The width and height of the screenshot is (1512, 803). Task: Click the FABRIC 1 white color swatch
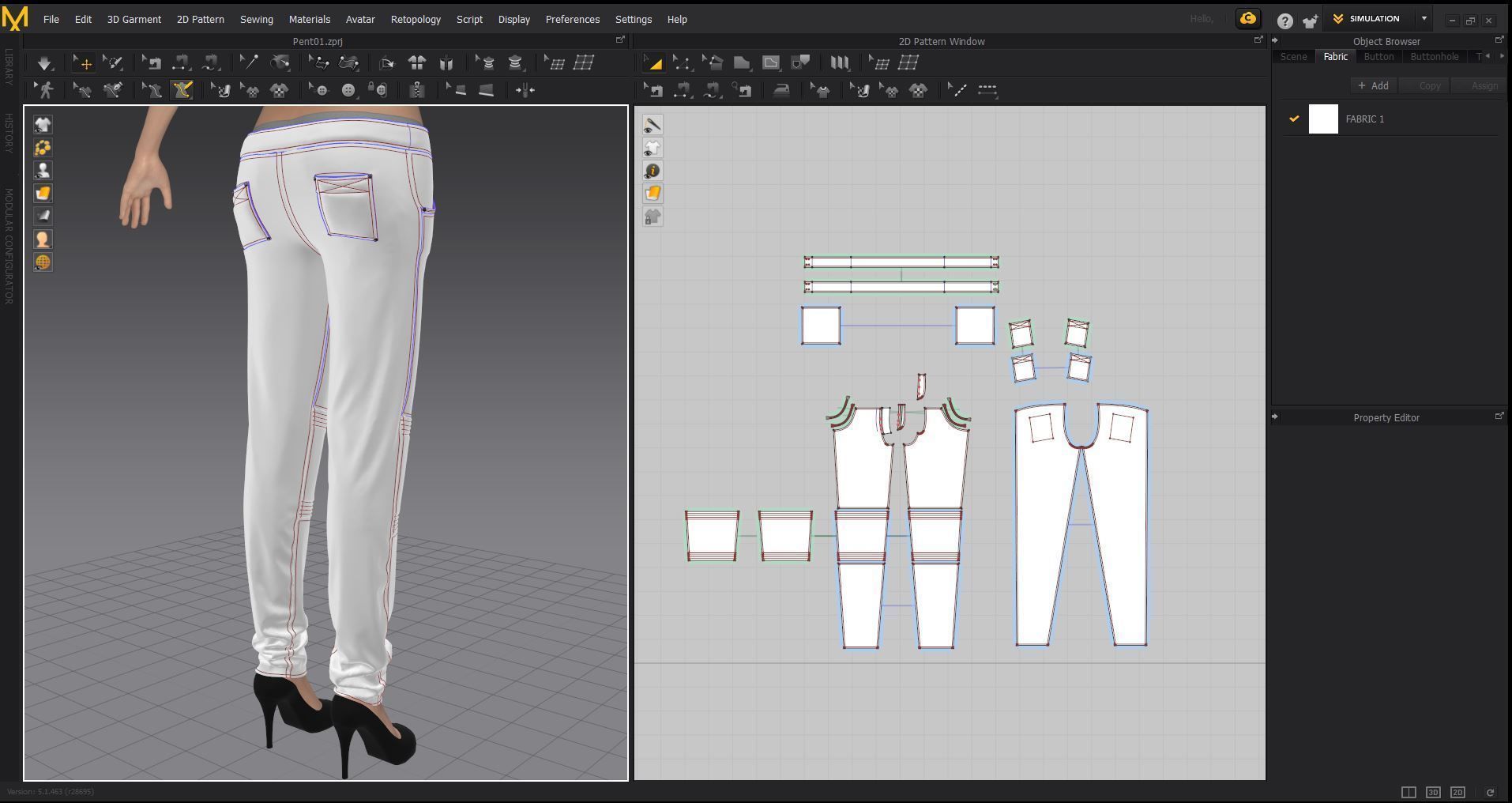pos(1323,119)
